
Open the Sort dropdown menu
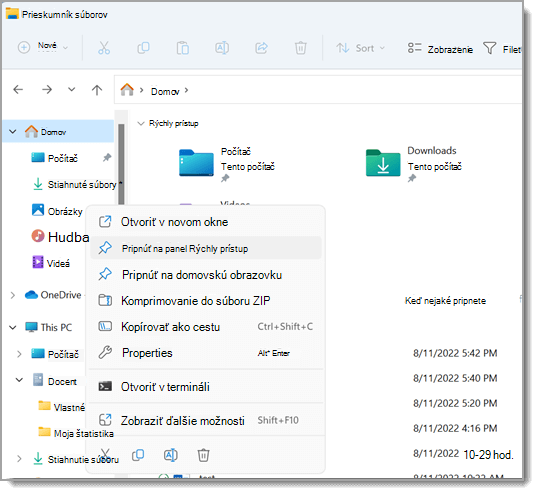(x=360, y=48)
